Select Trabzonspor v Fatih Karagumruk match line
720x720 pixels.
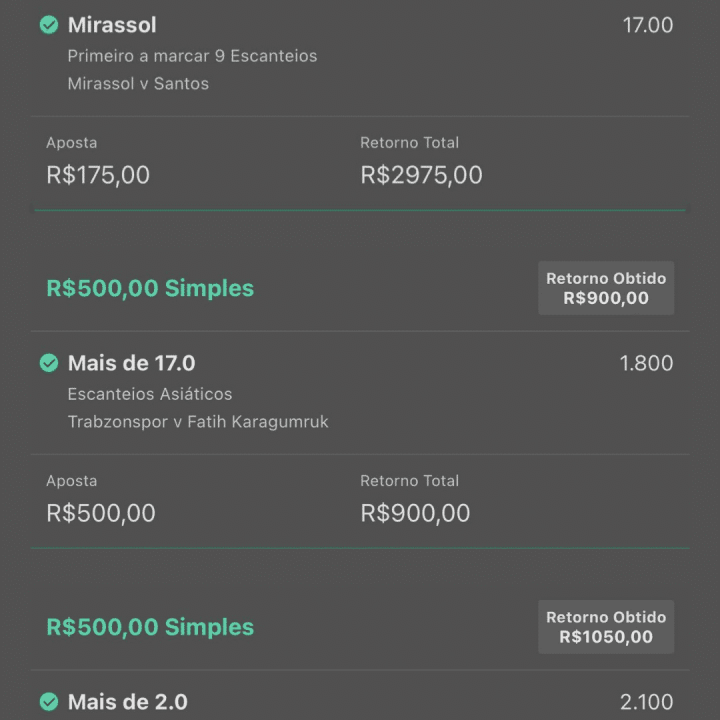tap(198, 422)
